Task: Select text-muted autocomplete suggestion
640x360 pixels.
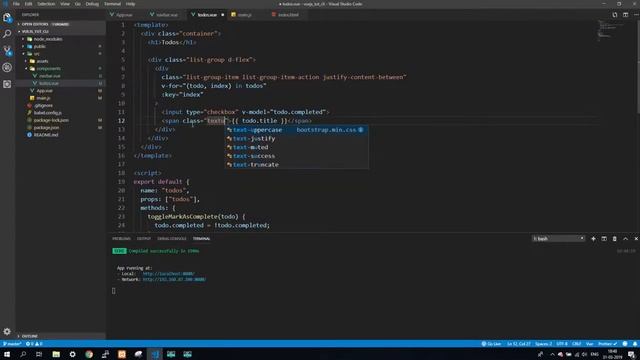Action: (297, 147)
